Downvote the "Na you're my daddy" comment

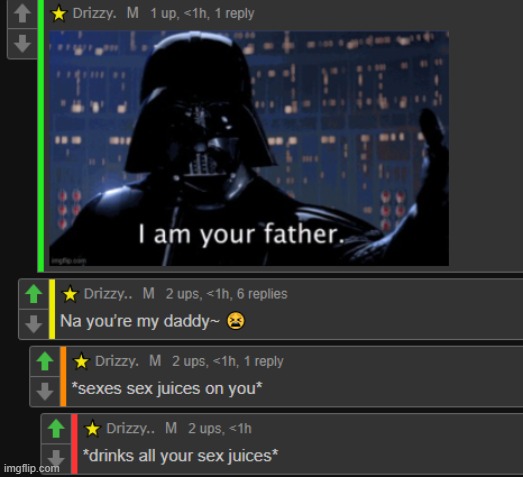(34, 324)
